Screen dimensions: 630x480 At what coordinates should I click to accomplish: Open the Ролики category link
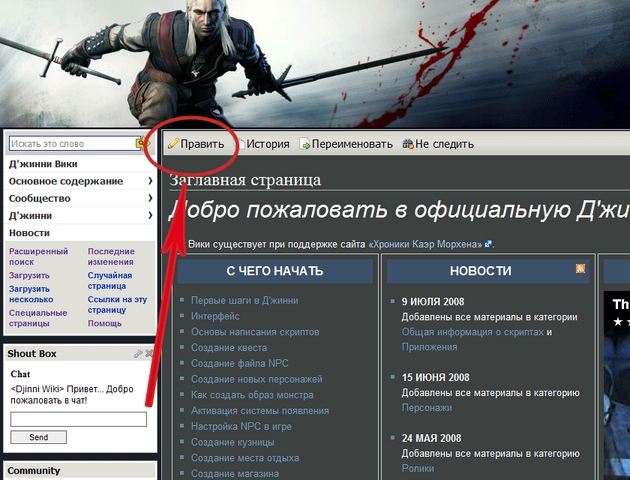click(418, 468)
